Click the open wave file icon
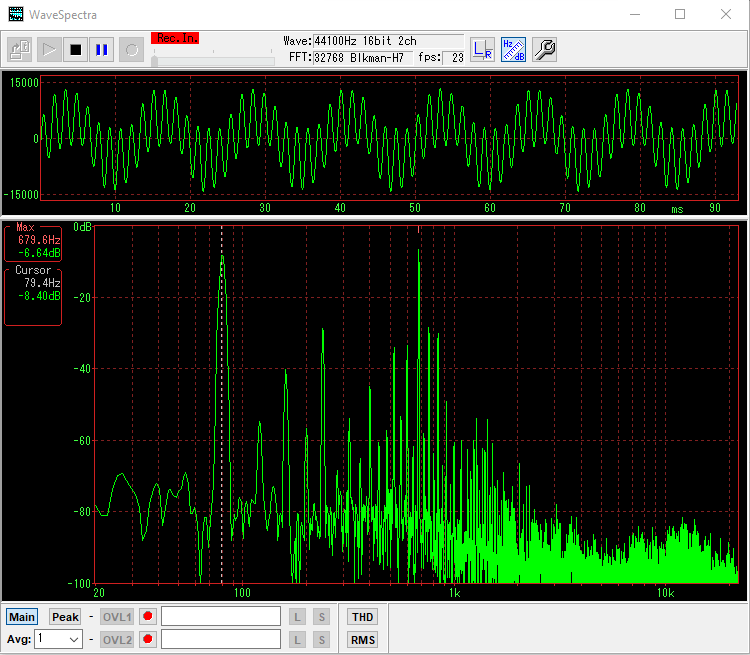Viewport: 750px width, 655px height. pyautogui.click(x=20, y=50)
